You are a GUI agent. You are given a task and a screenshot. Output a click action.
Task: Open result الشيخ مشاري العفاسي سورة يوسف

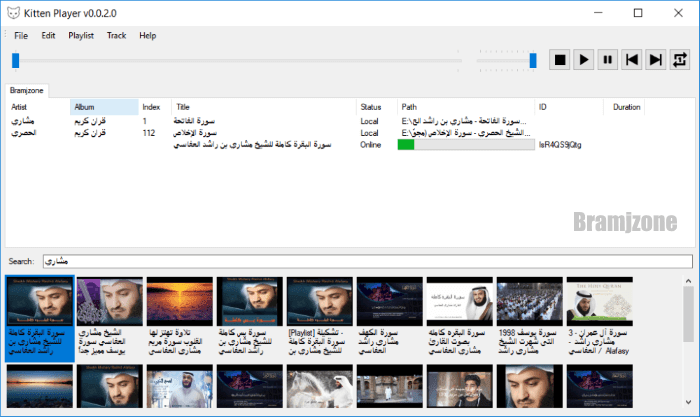(110, 316)
